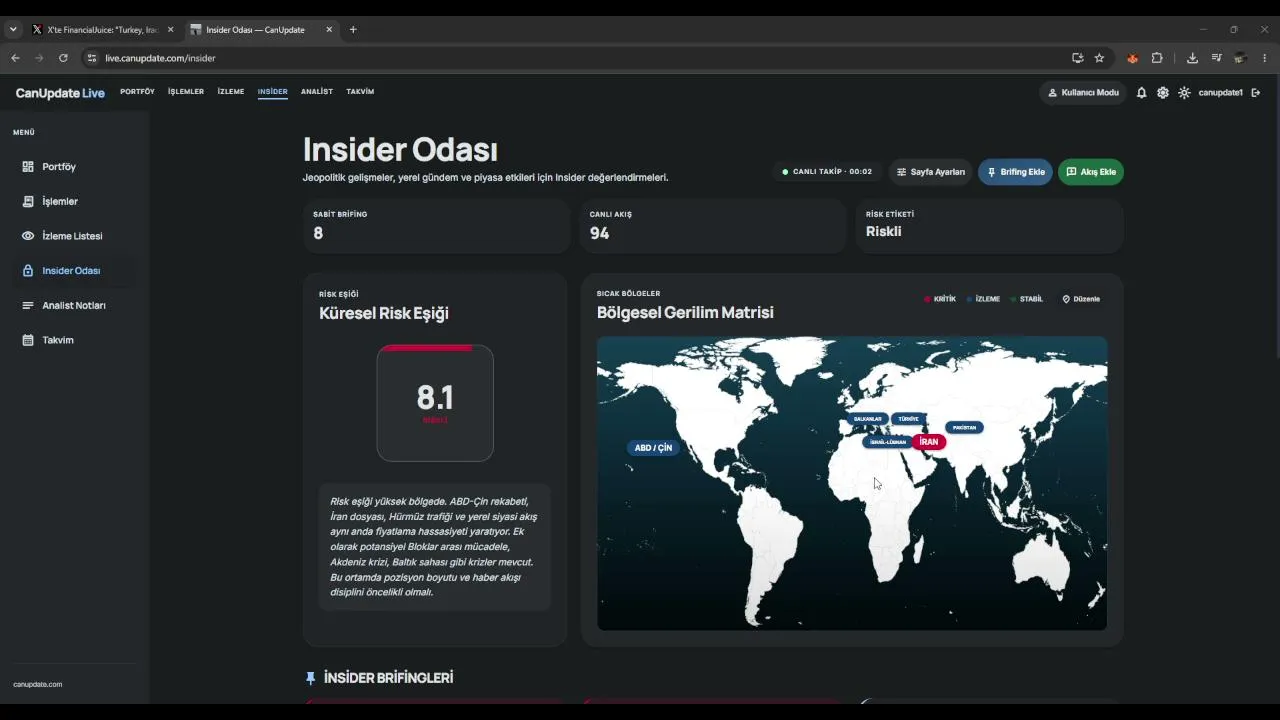This screenshot has width=1280, height=720.
Task: Click the Portföy sidebar icon
Action: point(28,167)
